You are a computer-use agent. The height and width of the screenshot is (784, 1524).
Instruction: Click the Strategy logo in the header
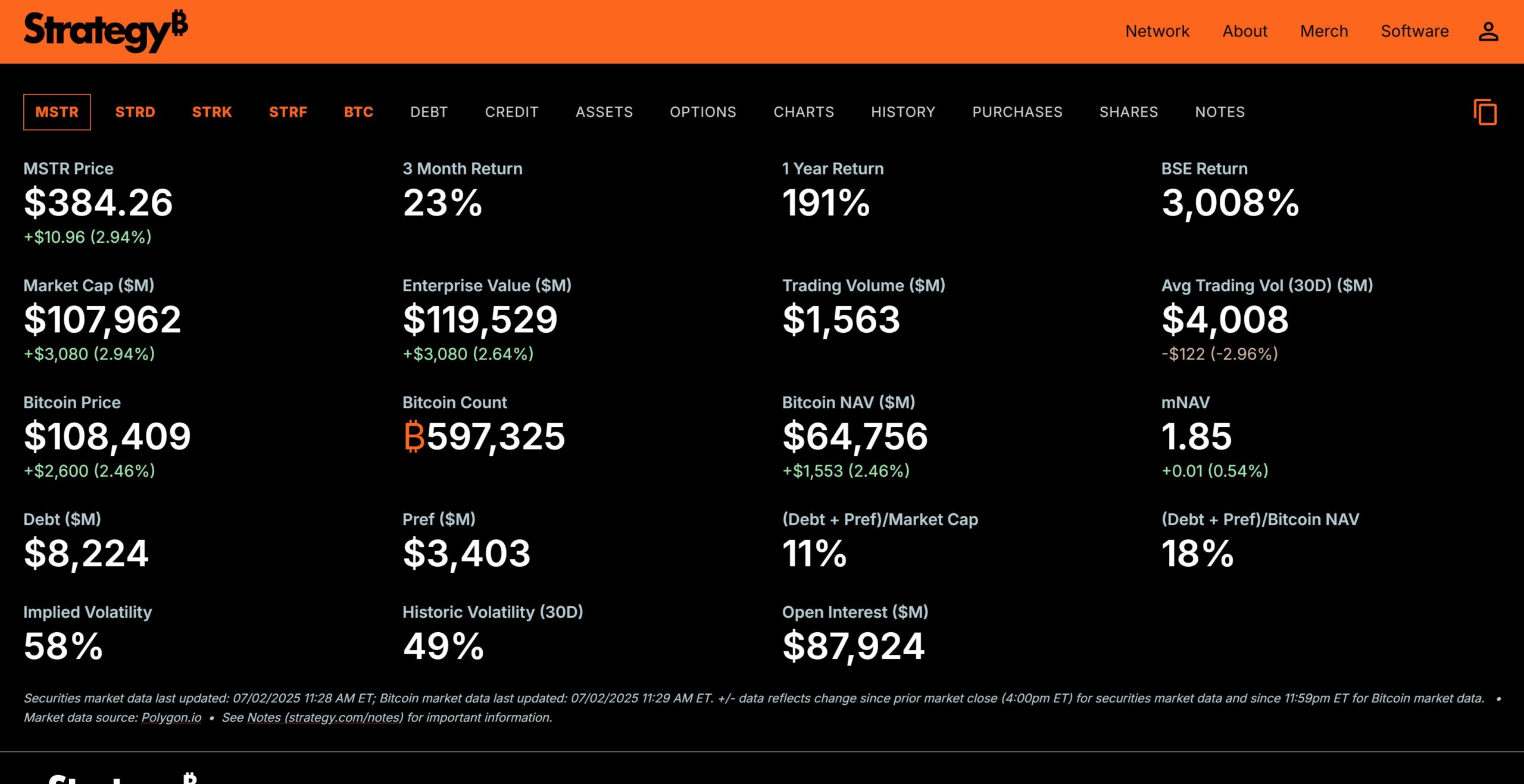tap(105, 31)
